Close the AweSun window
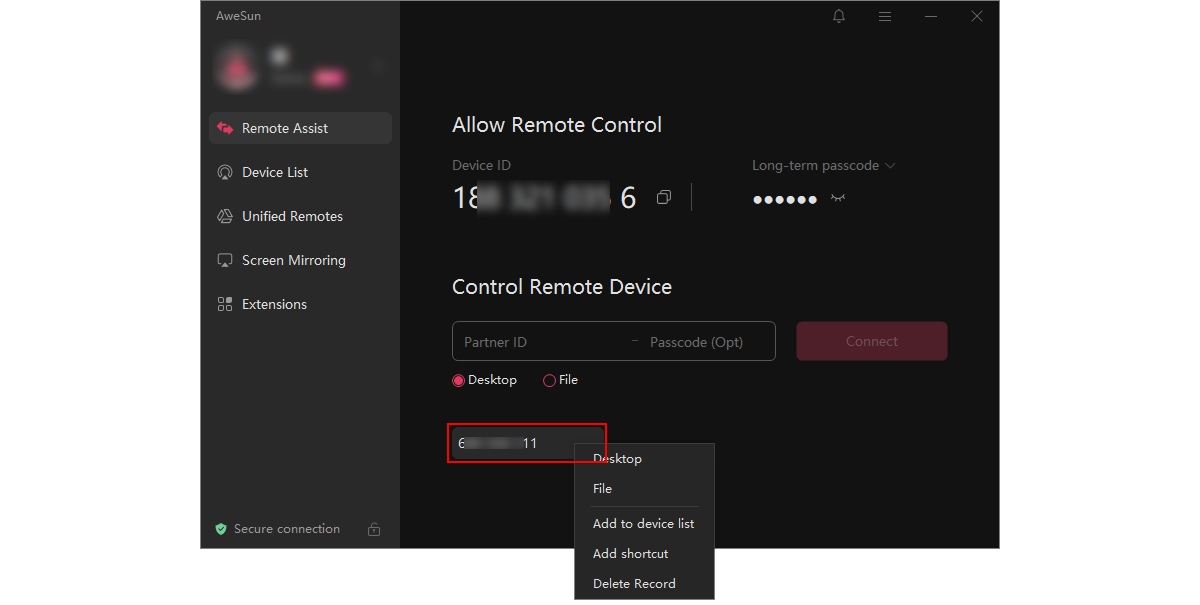Viewport: 1200px width, 605px height. pos(977,16)
